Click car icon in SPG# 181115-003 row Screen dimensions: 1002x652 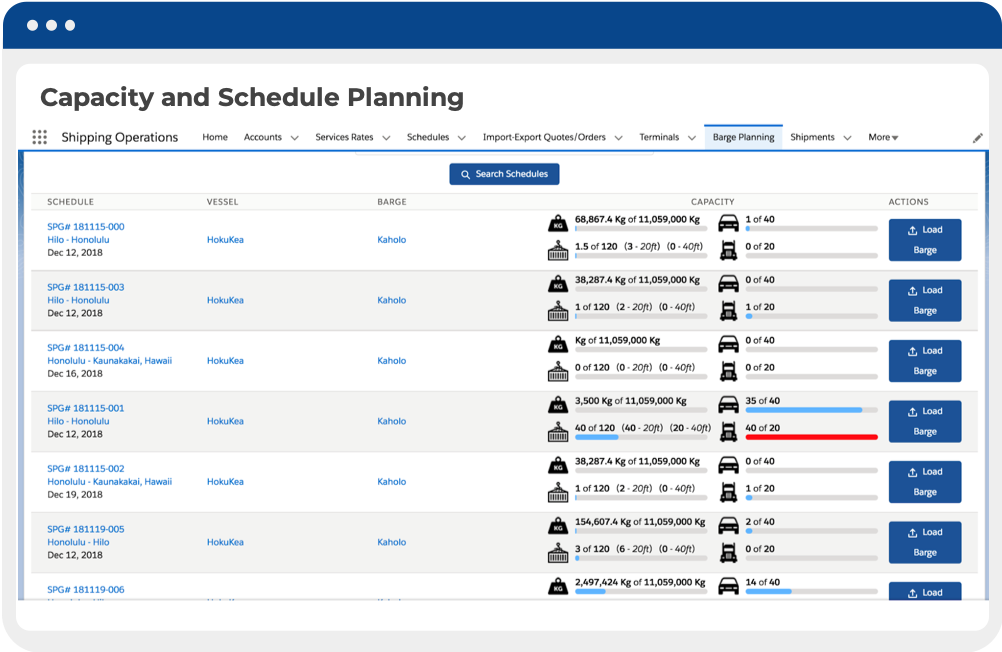(729, 284)
